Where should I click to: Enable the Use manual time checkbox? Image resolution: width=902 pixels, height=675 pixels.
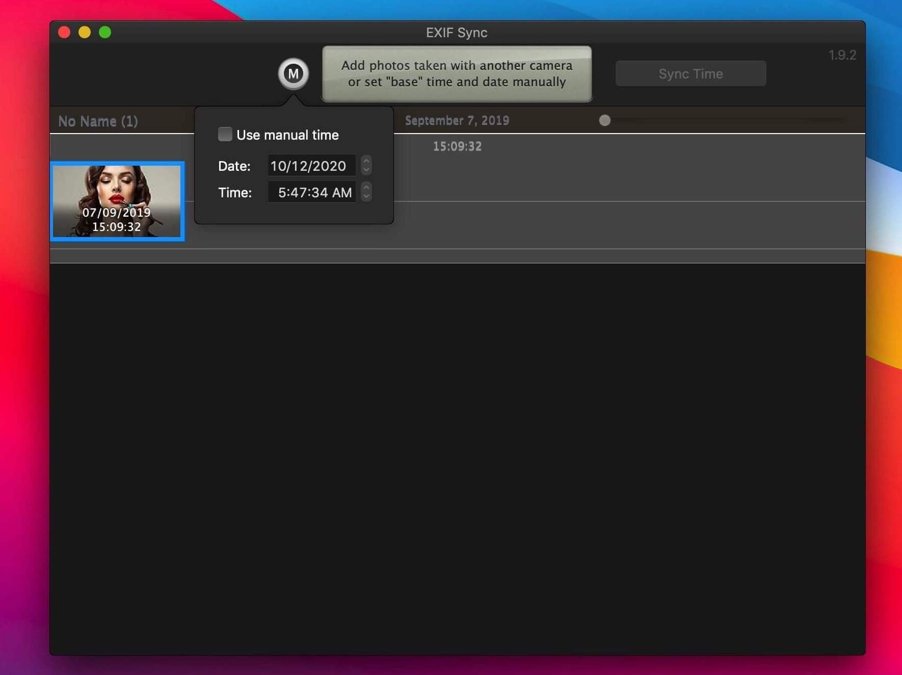point(225,135)
